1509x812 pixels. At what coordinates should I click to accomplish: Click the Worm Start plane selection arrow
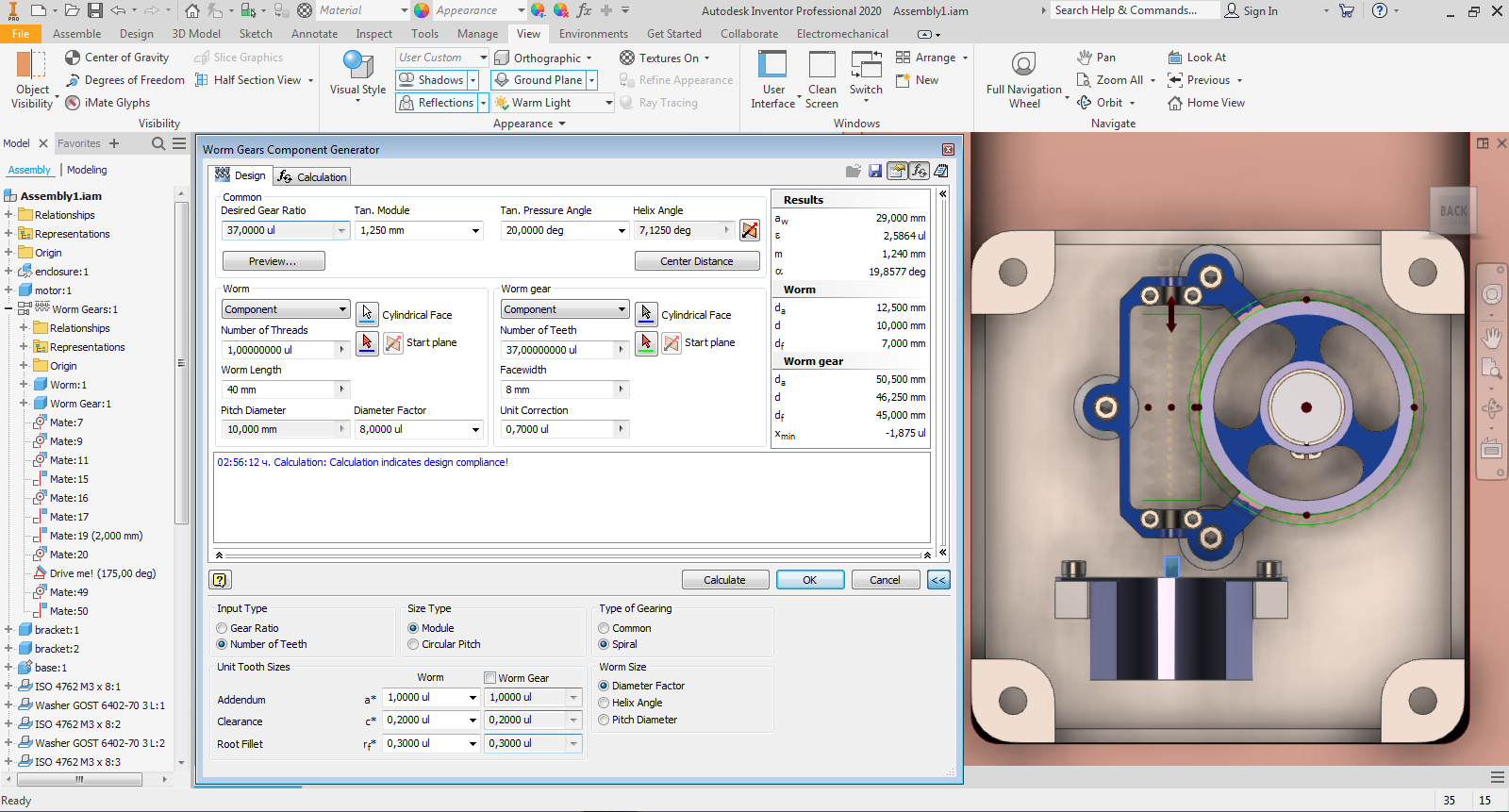click(x=367, y=342)
